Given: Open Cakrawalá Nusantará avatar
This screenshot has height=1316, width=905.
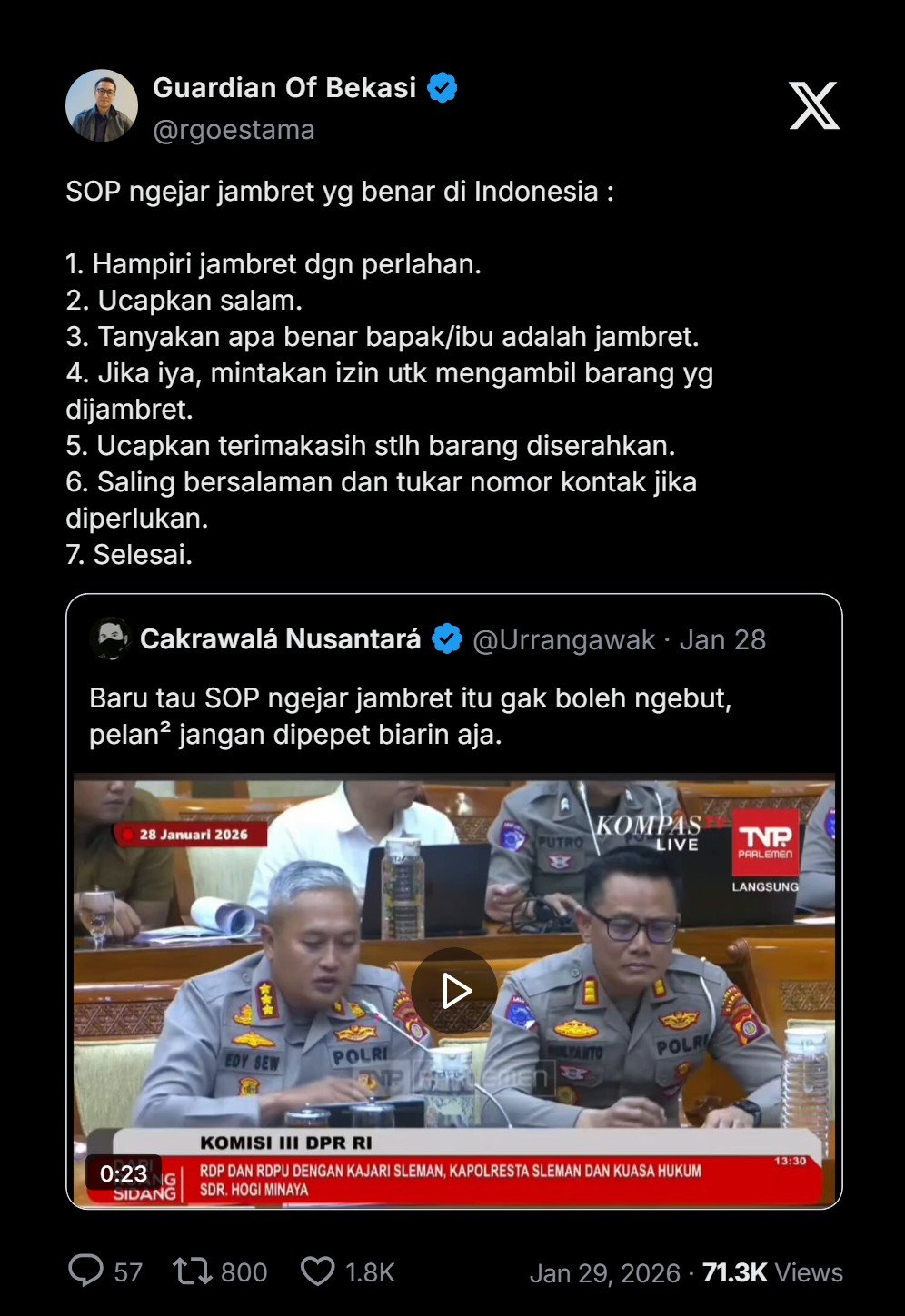Looking at the screenshot, I should [111, 639].
